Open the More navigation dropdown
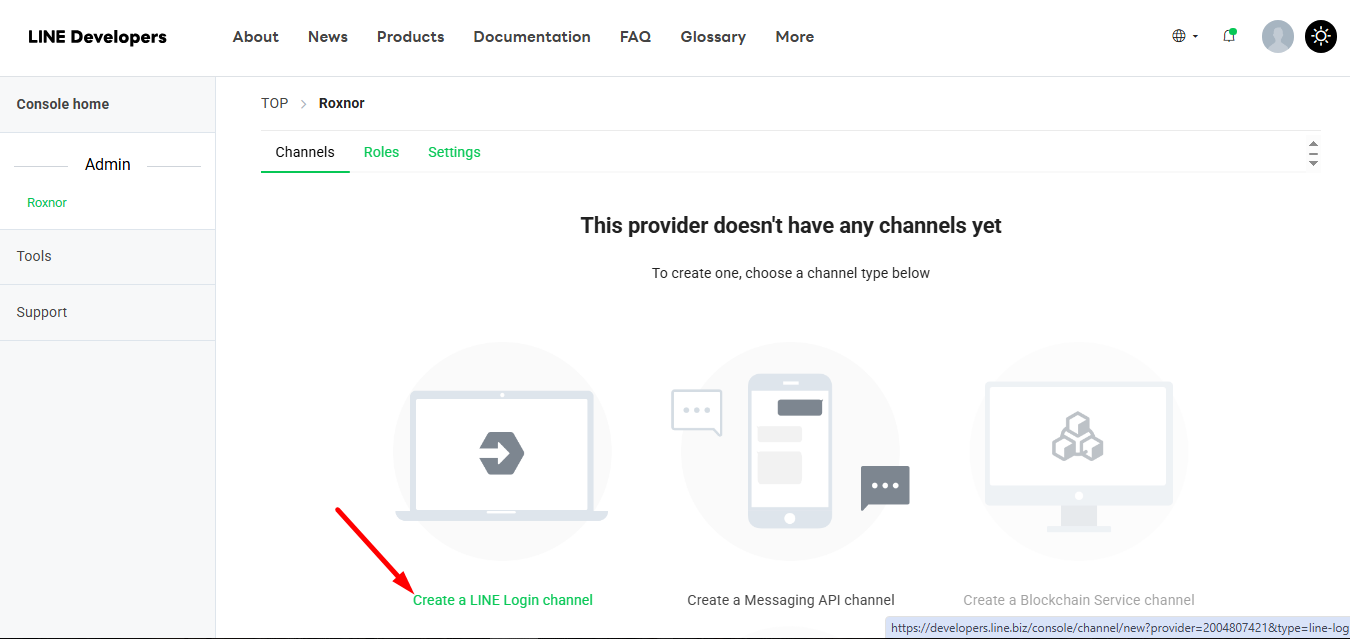The width and height of the screenshot is (1350, 639). pyautogui.click(x=794, y=36)
